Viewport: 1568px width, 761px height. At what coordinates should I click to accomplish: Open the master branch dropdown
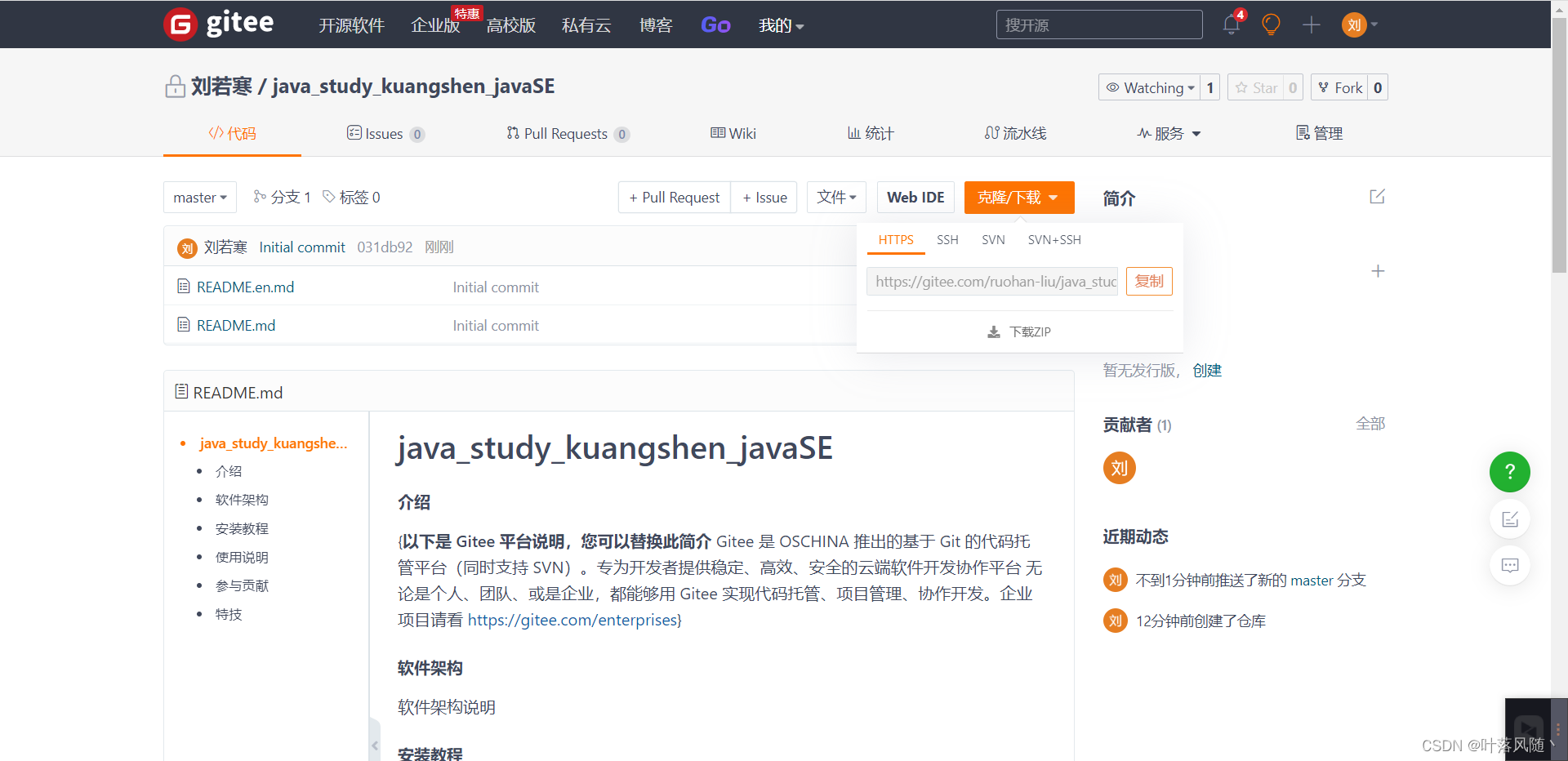(200, 198)
